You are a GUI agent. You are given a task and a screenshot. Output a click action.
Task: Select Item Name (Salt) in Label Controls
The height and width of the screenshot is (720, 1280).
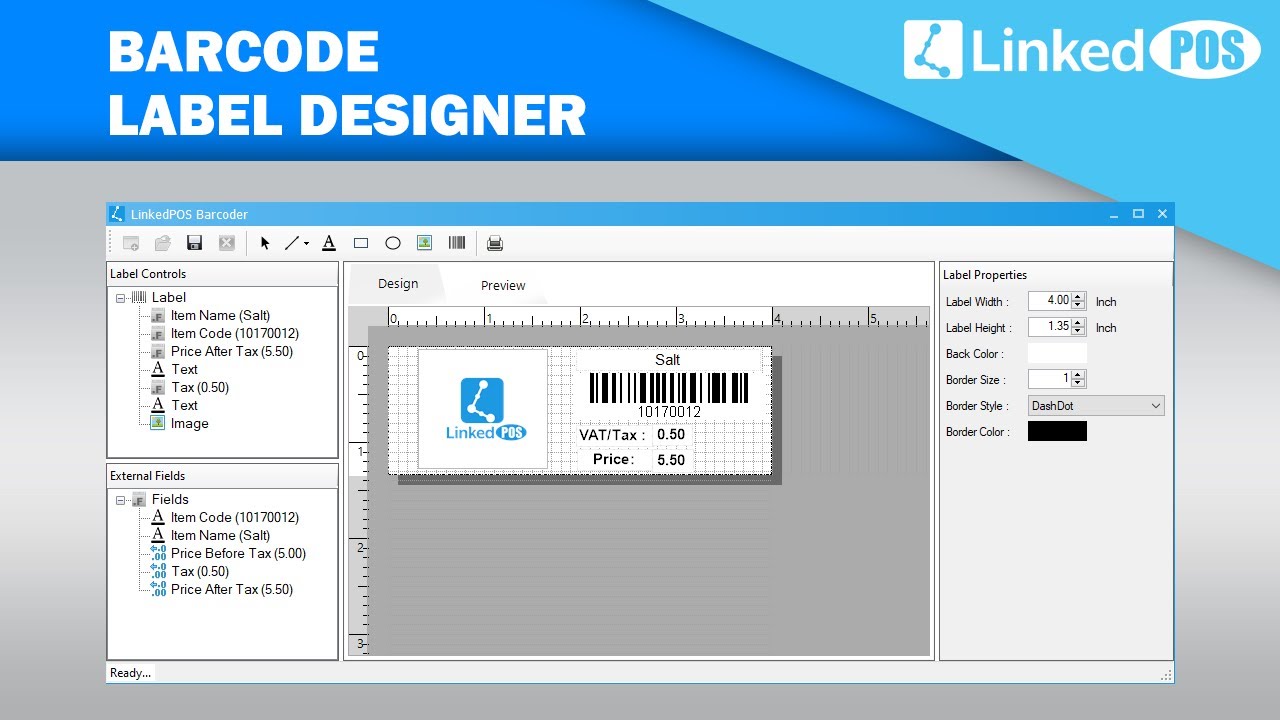click(x=220, y=316)
